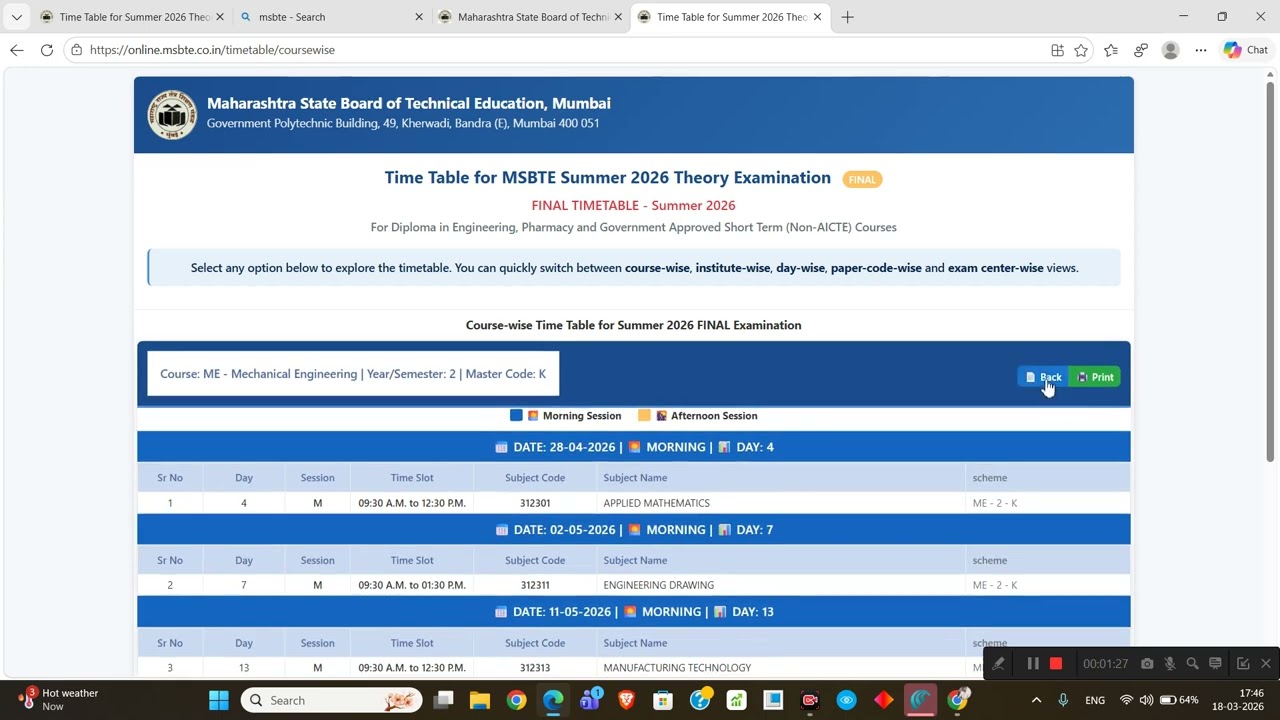This screenshot has height=720, width=1280.
Task: Go back in browser history
Action: click(x=17, y=50)
